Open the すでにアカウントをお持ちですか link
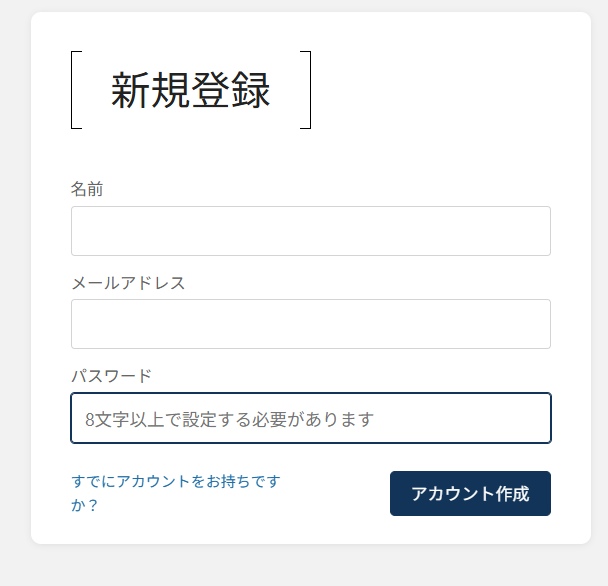This screenshot has height=586, width=608. [175, 482]
